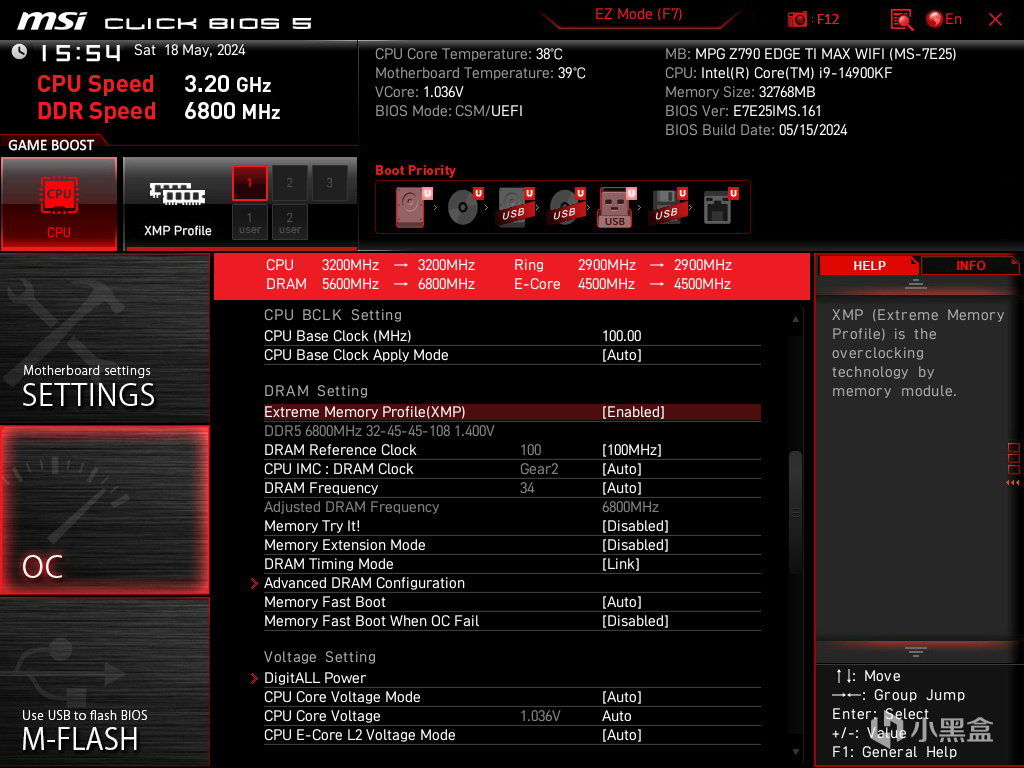Open Memory Fast Boot Auto dropdown
The width and height of the screenshot is (1024, 768).
(x=622, y=602)
